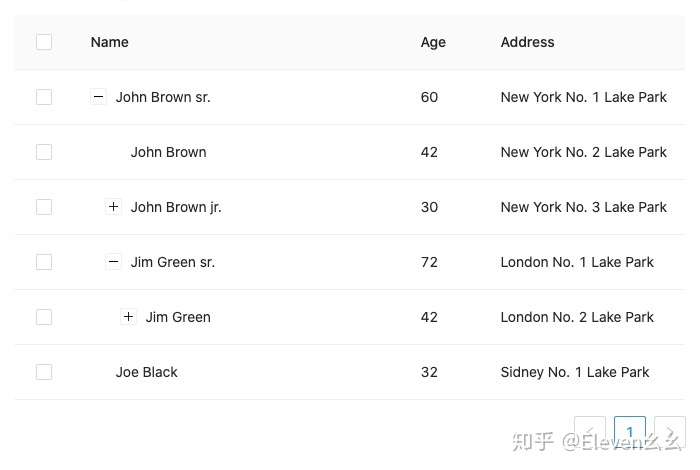Collapse the Jim Green sr. row
700x470 pixels.
click(113, 262)
